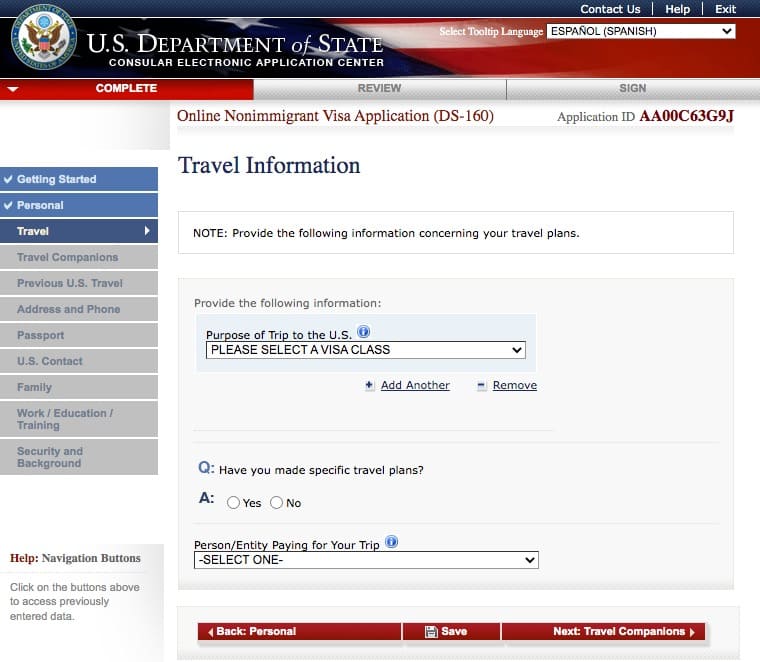Click the plus icon next to Add Another
The width and height of the screenshot is (760, 662).
[369, 386]
